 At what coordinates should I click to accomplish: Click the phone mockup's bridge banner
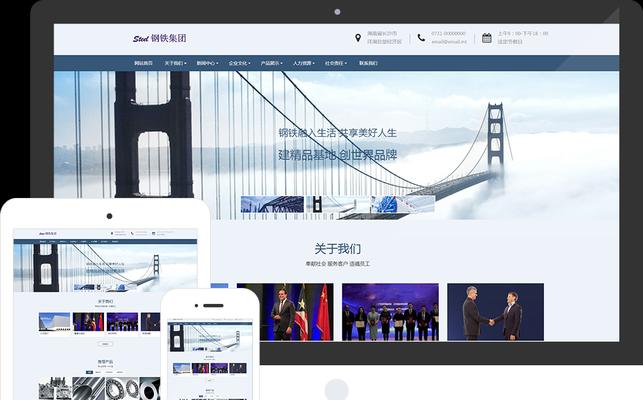coord(210,338)
